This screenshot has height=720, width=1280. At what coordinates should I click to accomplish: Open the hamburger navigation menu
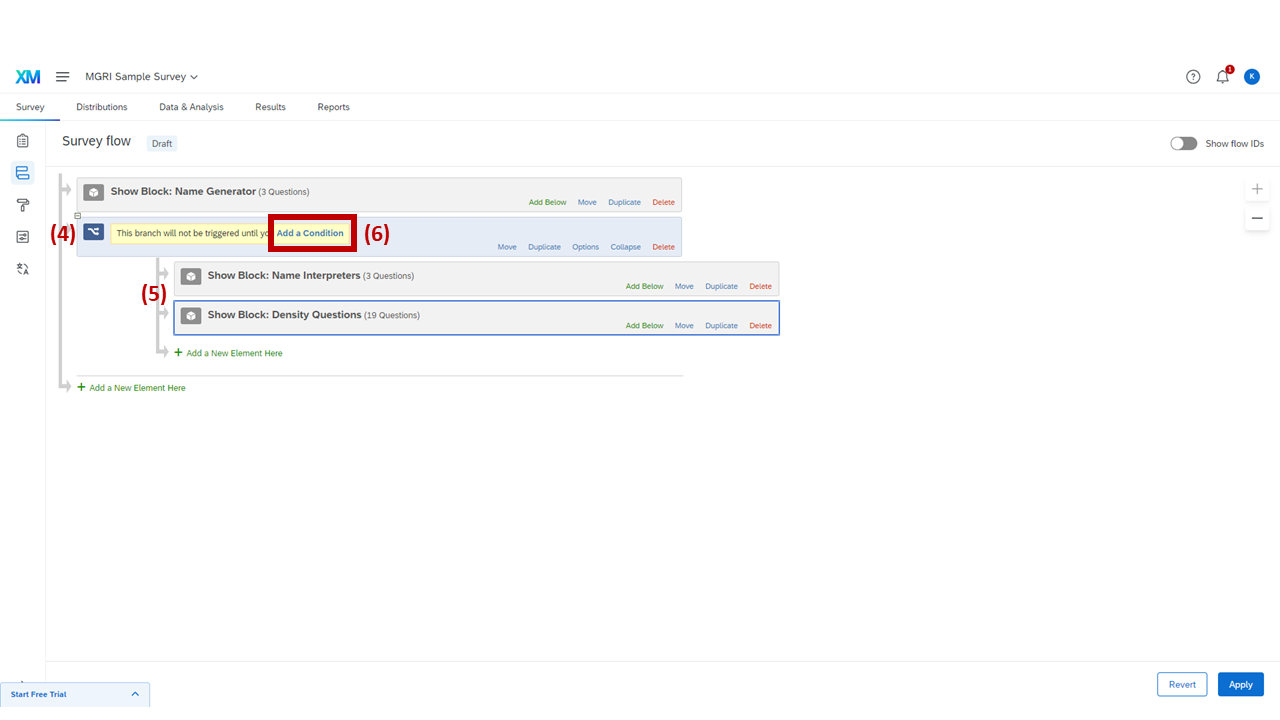click(x=62, y=77)
